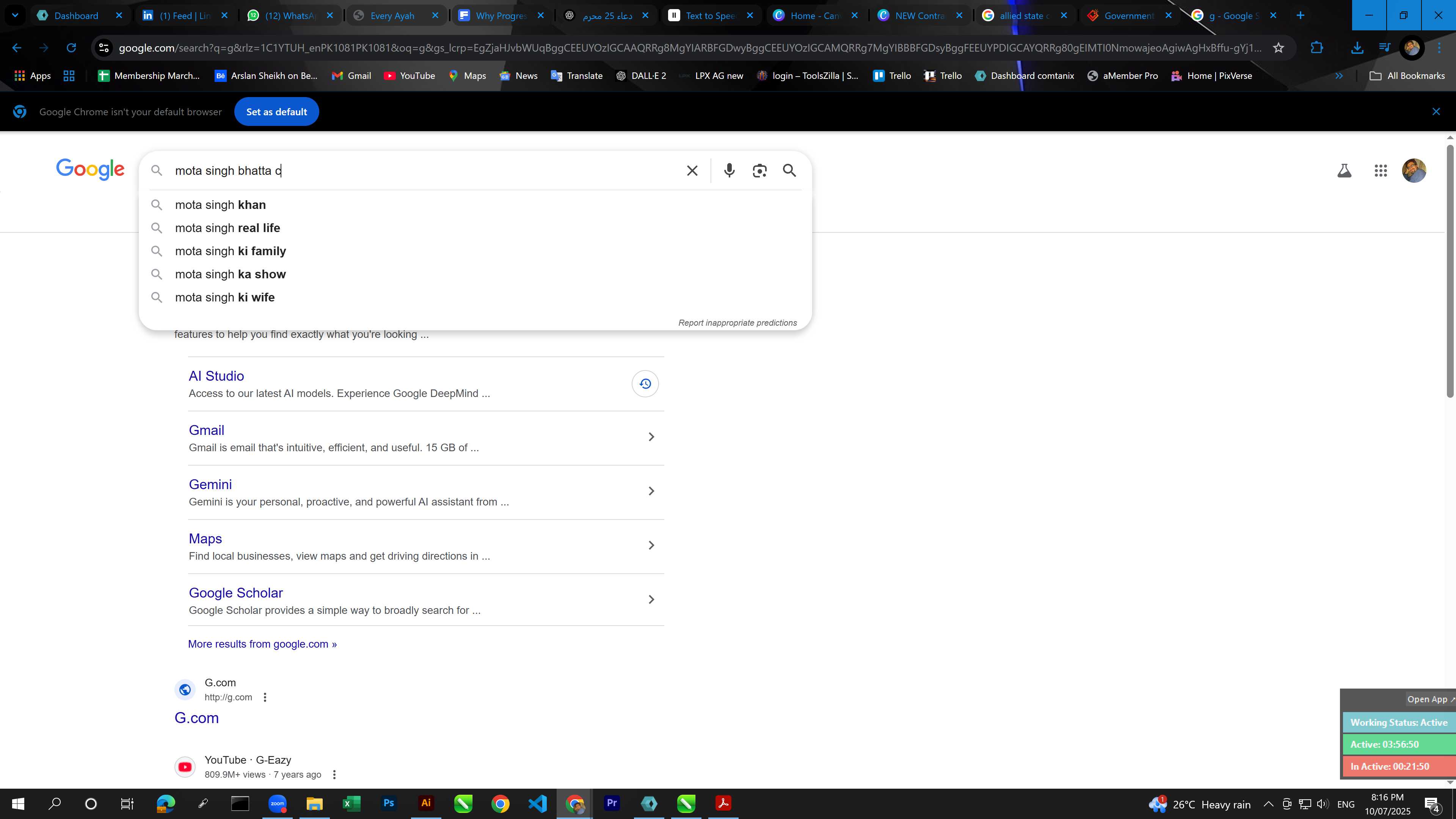
Task: Open Photoshop from the taskbar
Action: [389, 803]
